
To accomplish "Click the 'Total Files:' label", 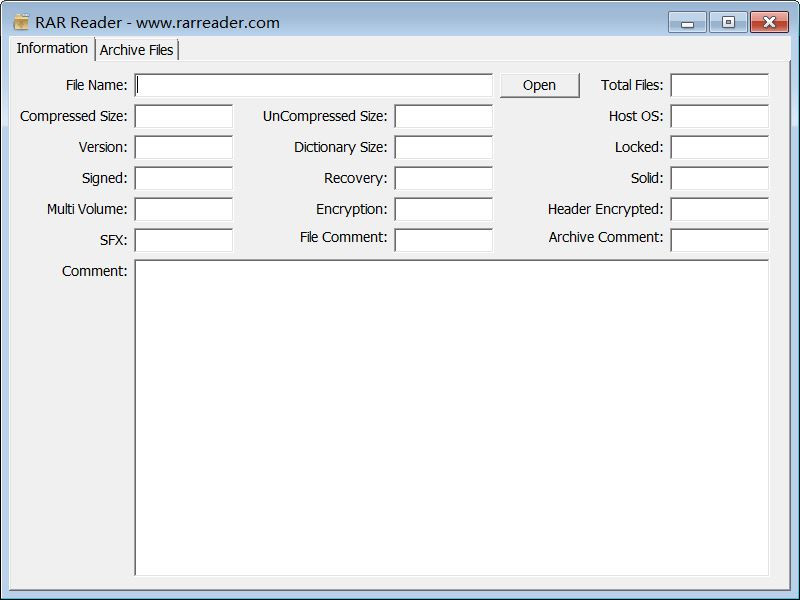I will coord(632,85).
